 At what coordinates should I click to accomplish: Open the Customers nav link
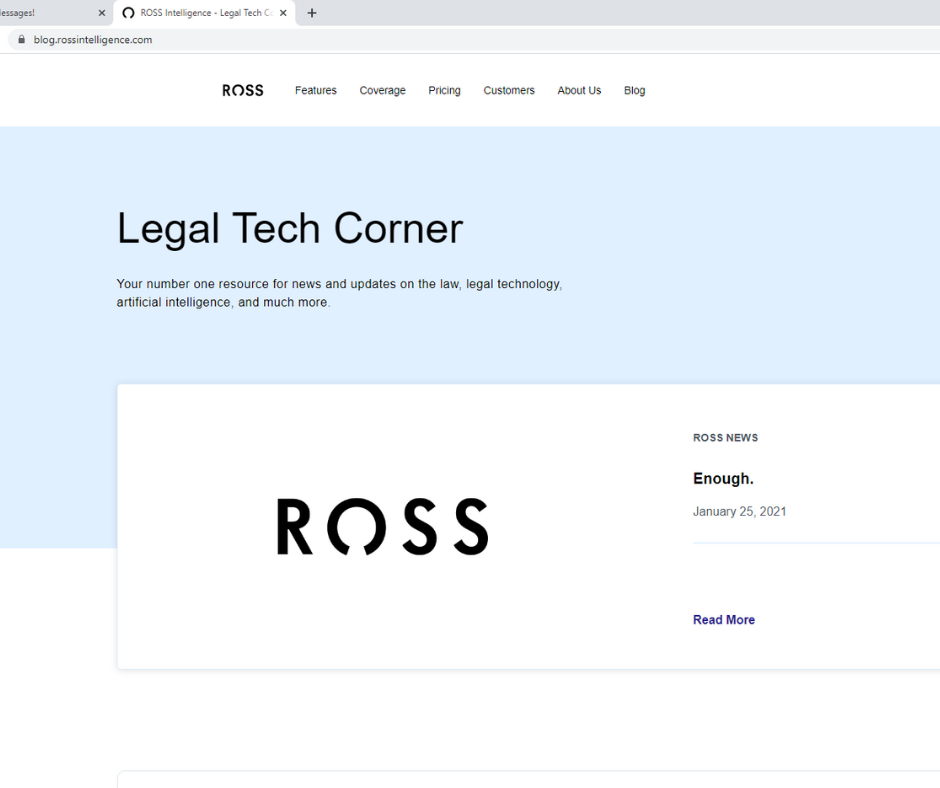[x=509, y=91]
